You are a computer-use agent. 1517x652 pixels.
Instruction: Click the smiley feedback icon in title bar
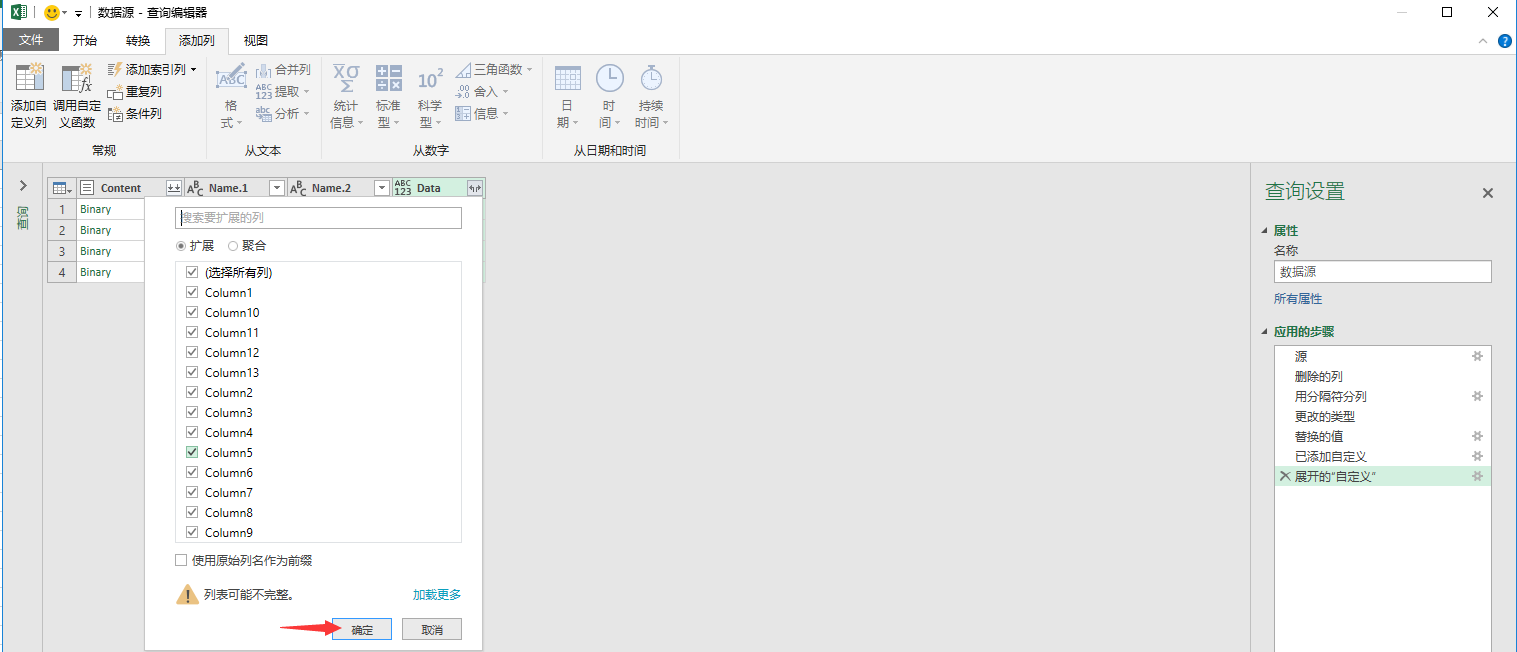[x=52, y=12]
